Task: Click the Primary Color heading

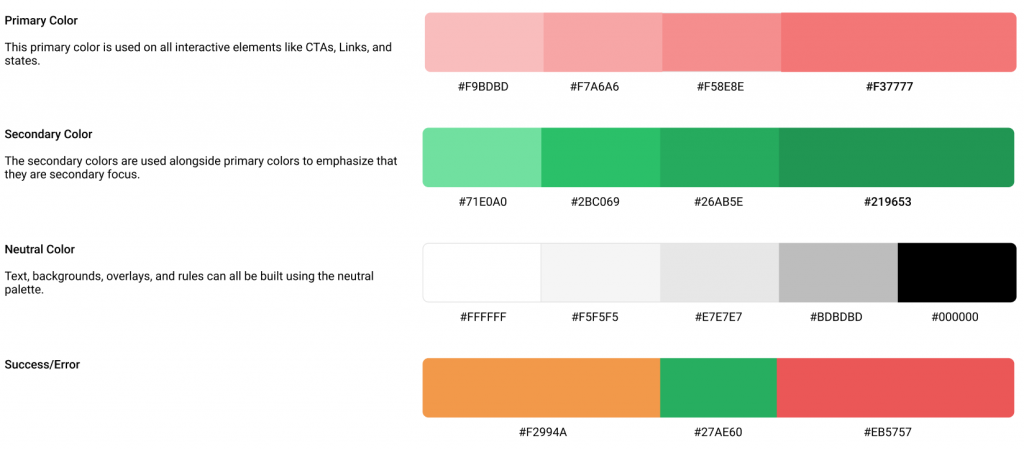Action: [41, 20]
